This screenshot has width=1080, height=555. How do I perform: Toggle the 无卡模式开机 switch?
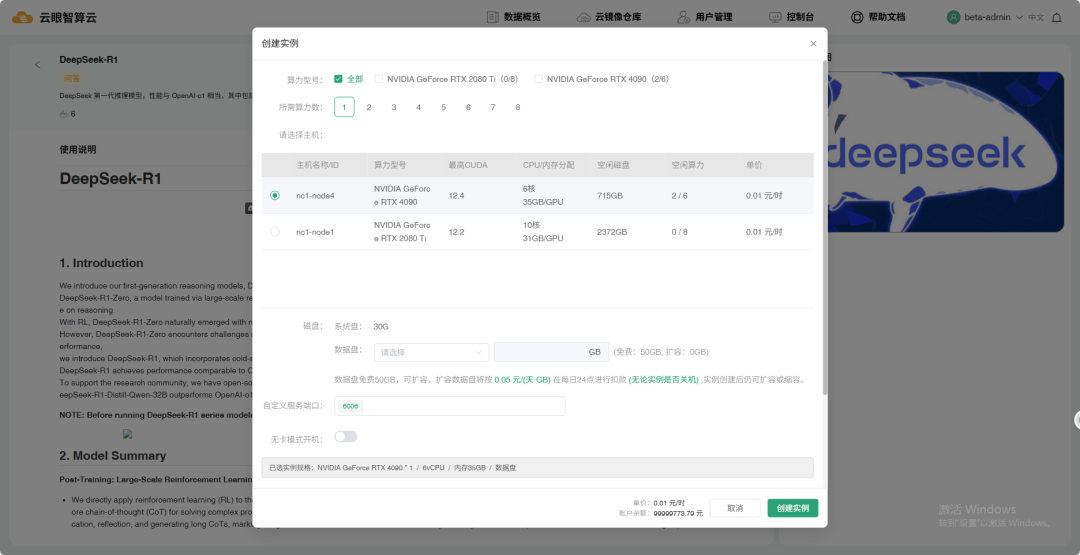[x=346, y=437]
